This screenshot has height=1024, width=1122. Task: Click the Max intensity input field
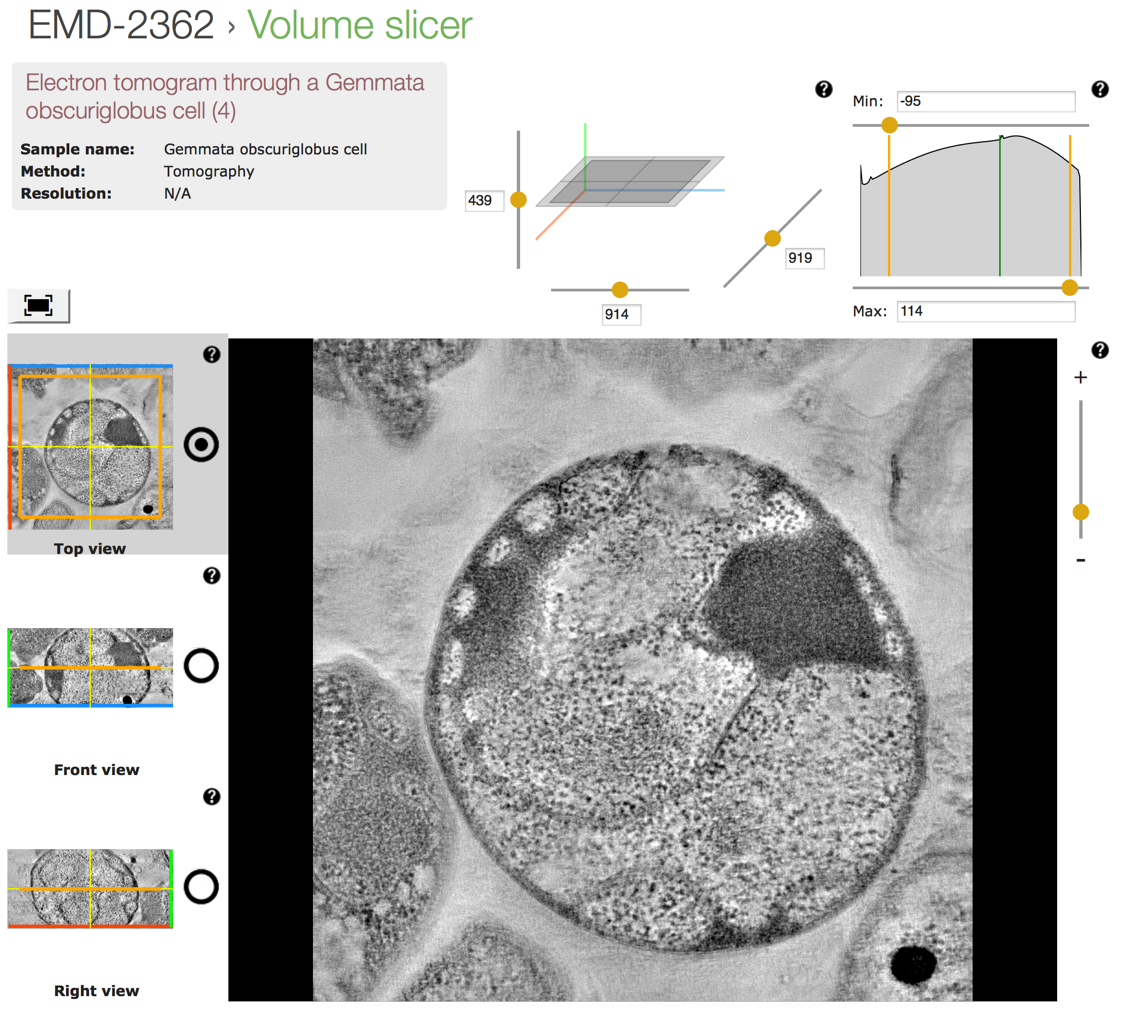click(x=985, y=311)
